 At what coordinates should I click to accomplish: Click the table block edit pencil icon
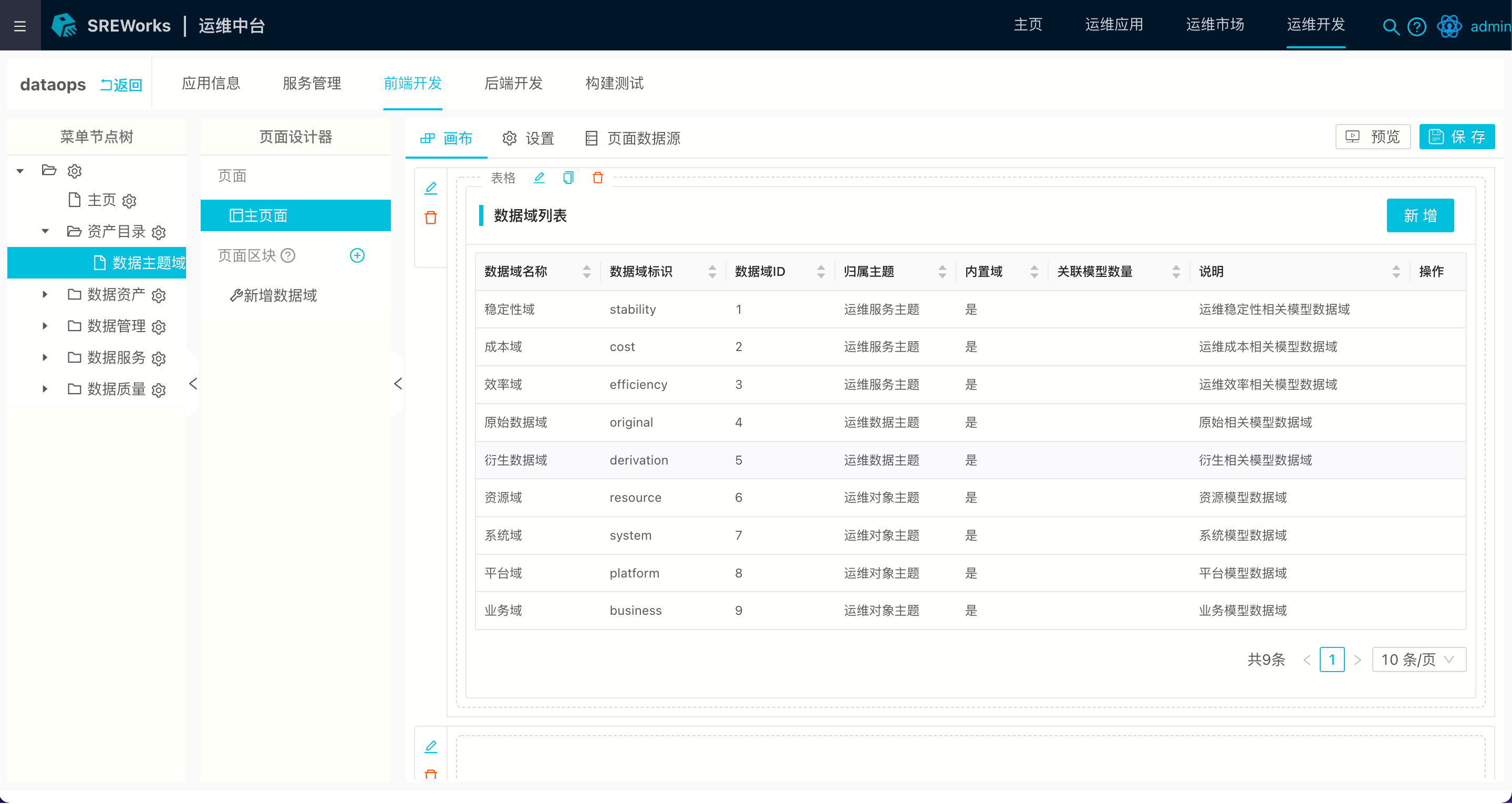click(x=539, y=178)
